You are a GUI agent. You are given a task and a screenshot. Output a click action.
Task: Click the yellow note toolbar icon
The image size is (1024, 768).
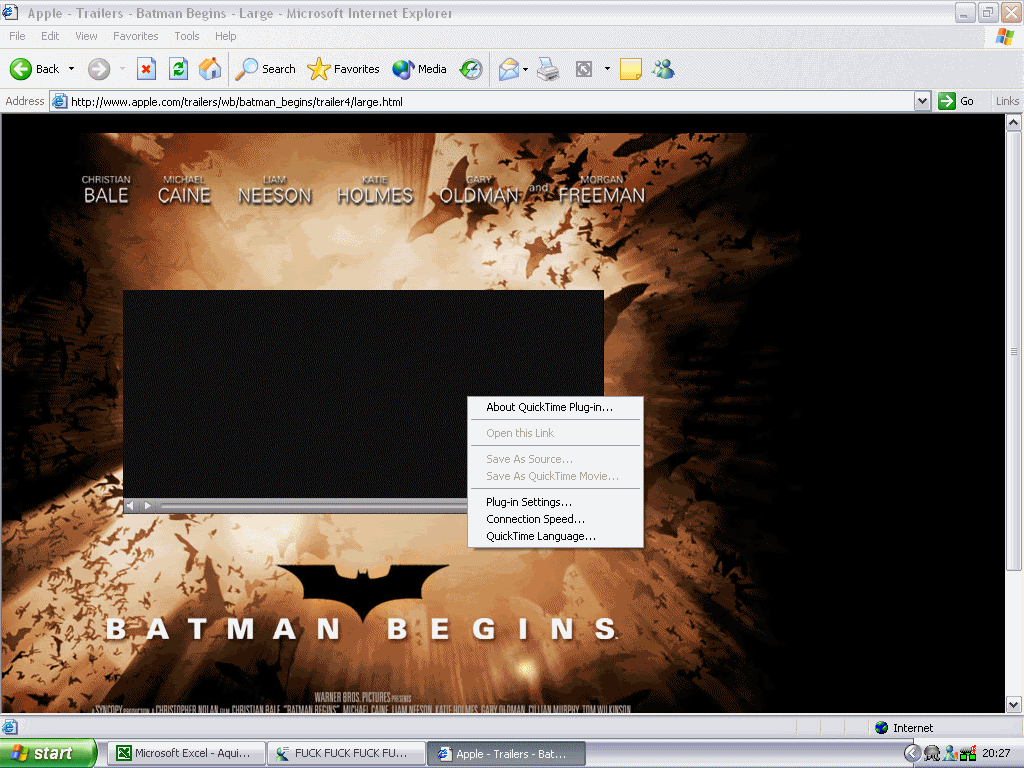(631, 69)
